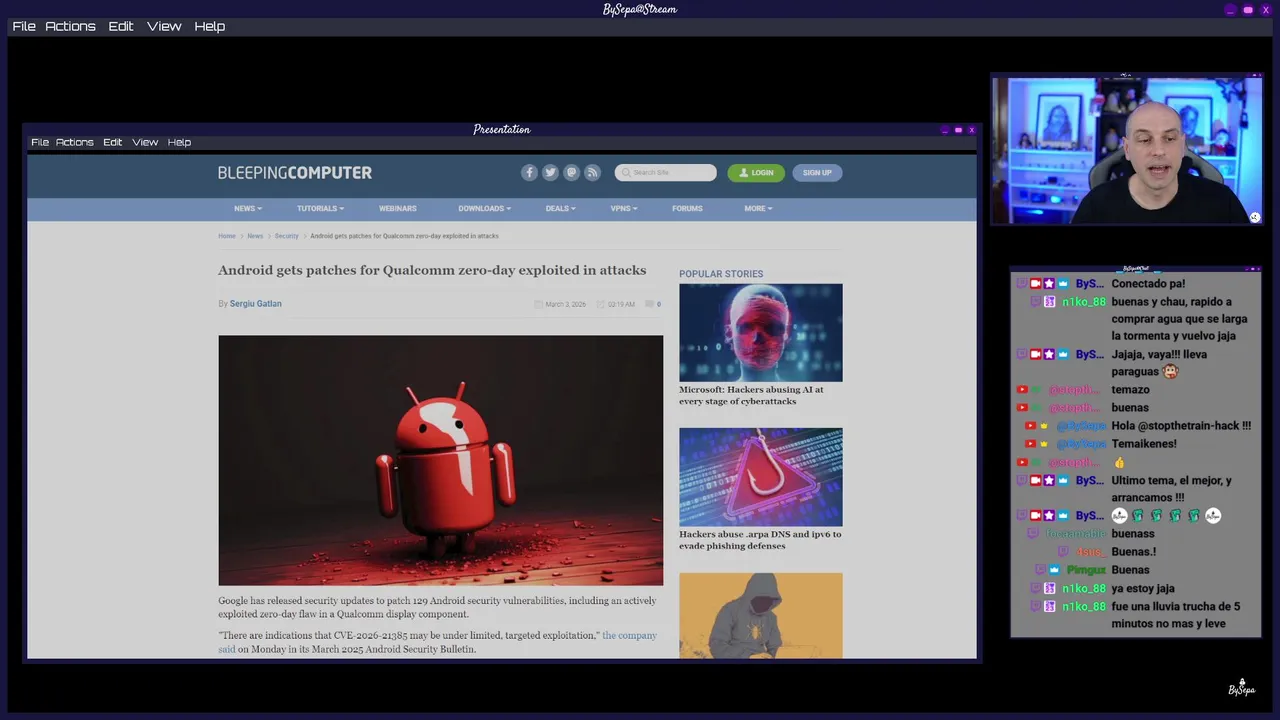Click chat message 'Hola @stopthetrain-hack !!!'
The height and width of the screenshot is (720, 1280).
coord(1181,425)
